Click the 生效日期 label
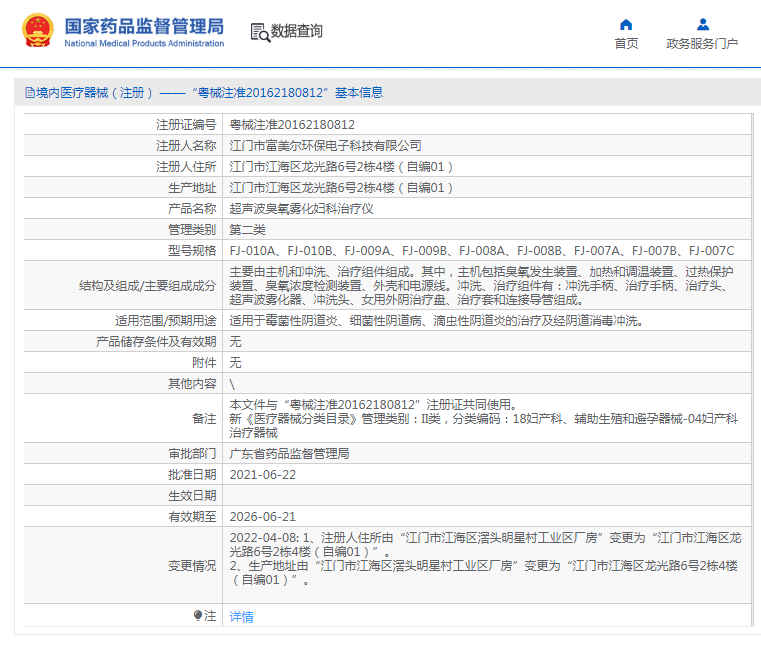 192,496
